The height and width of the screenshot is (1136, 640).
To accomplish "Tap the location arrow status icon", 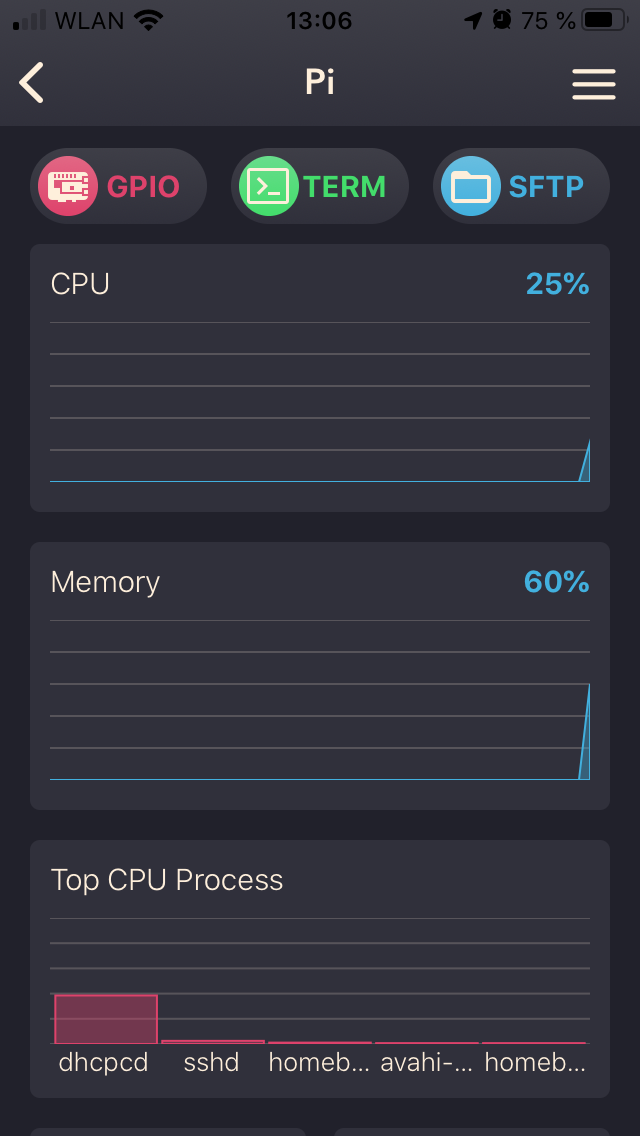I will (x=473, y=20).
